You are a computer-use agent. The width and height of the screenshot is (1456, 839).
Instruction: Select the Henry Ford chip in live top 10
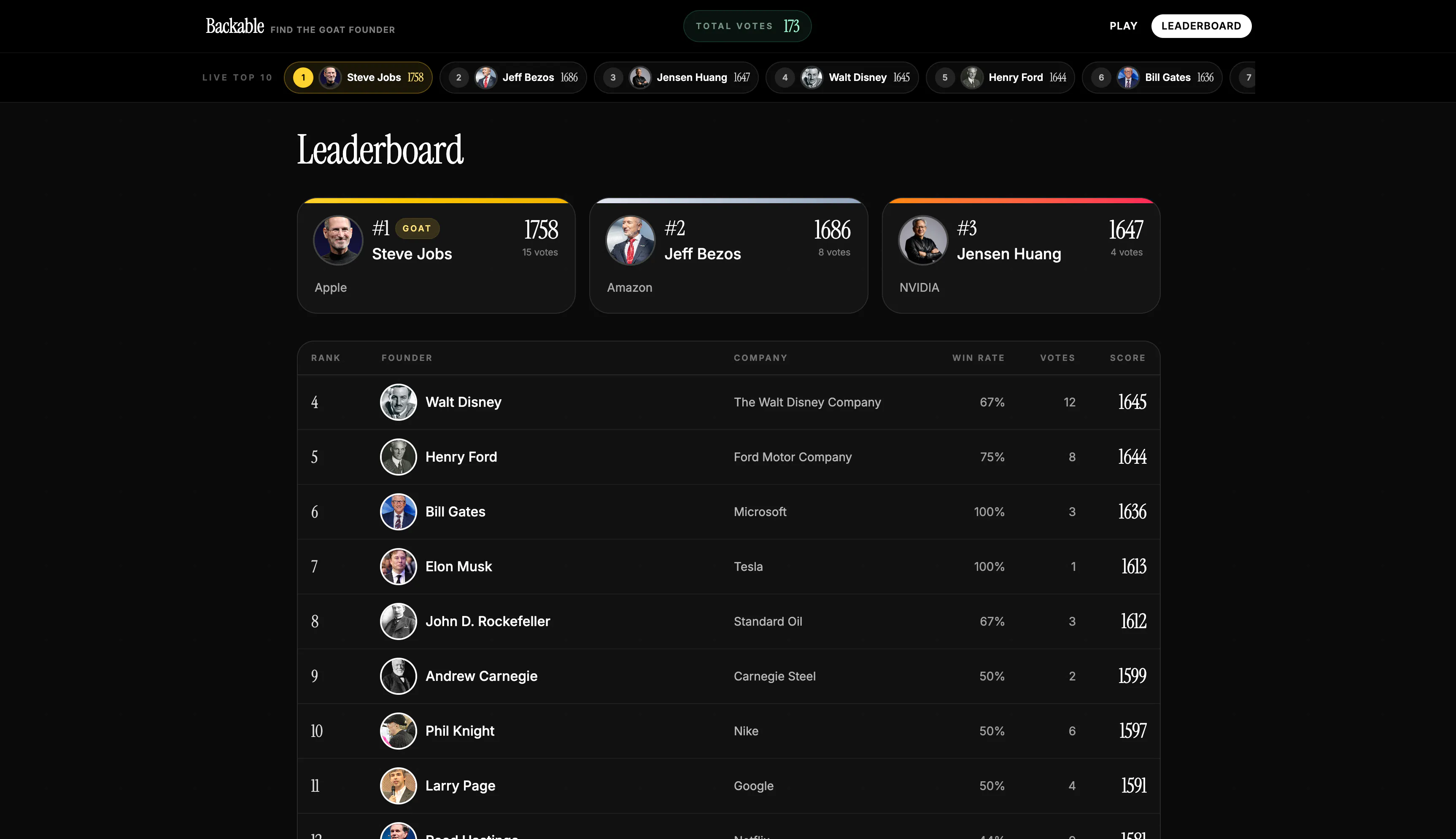pos(1000,77)
